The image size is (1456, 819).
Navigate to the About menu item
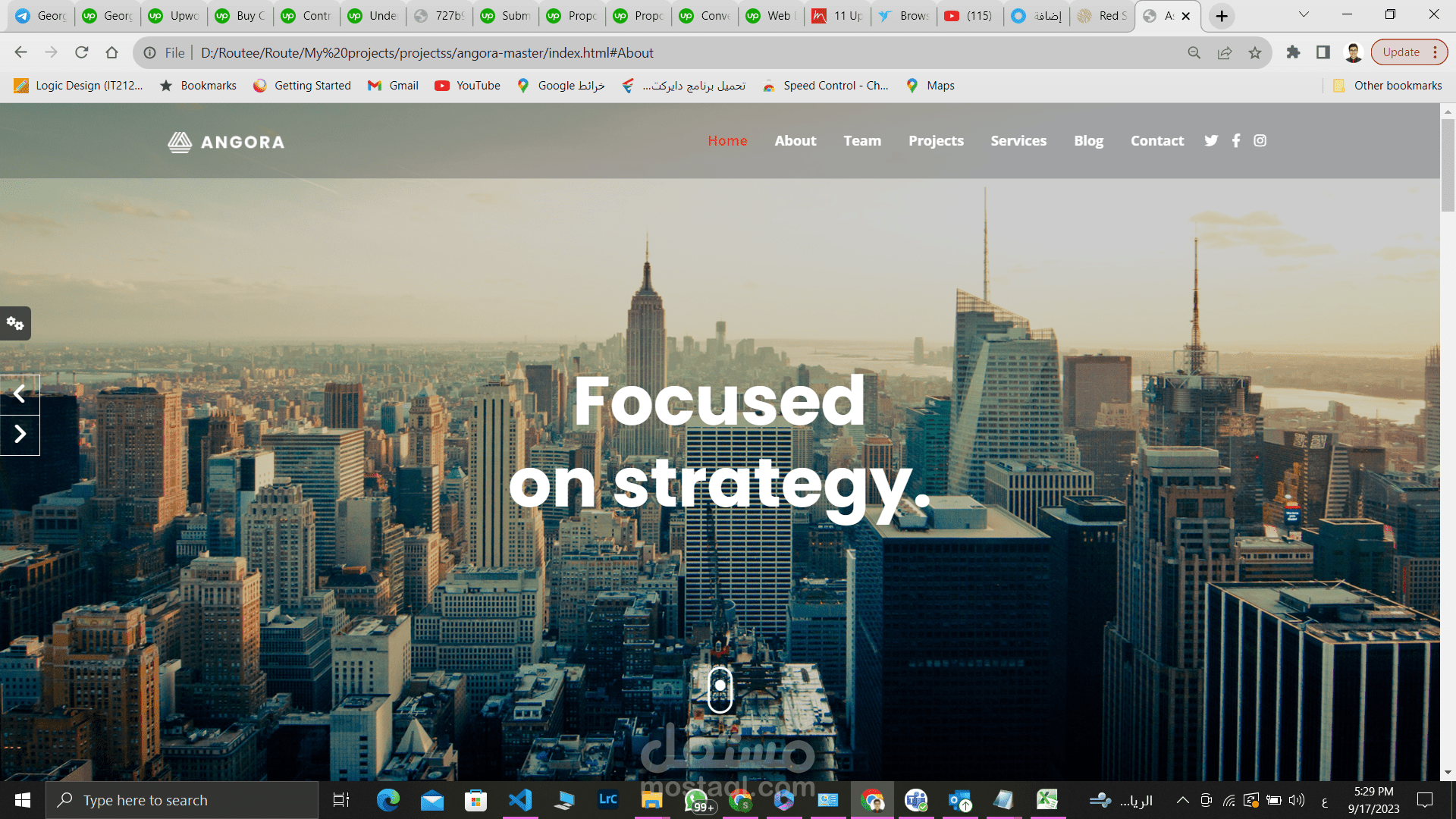(x=795, y=141)
